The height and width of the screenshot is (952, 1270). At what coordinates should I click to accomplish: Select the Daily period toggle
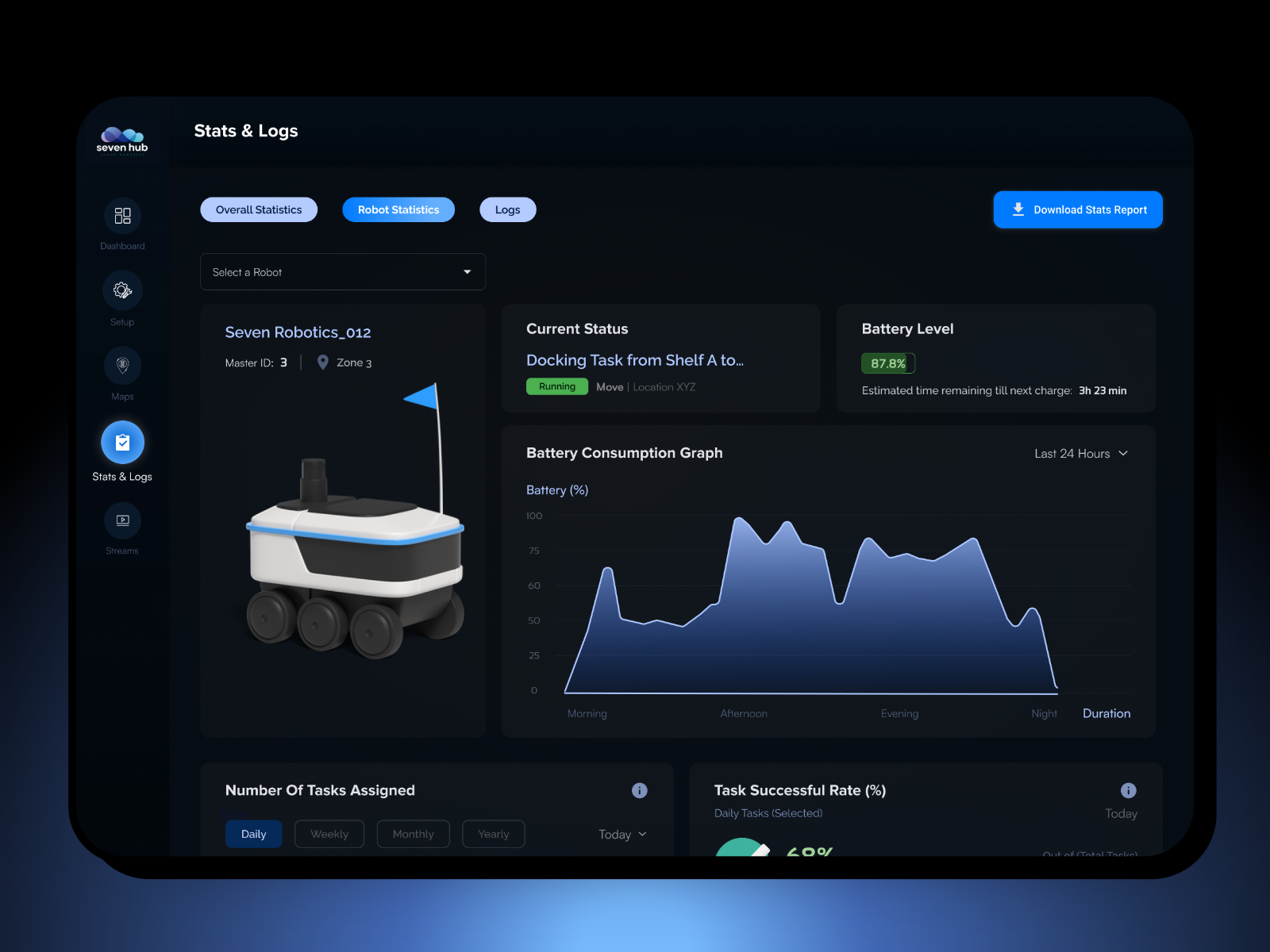pos(253,834)
